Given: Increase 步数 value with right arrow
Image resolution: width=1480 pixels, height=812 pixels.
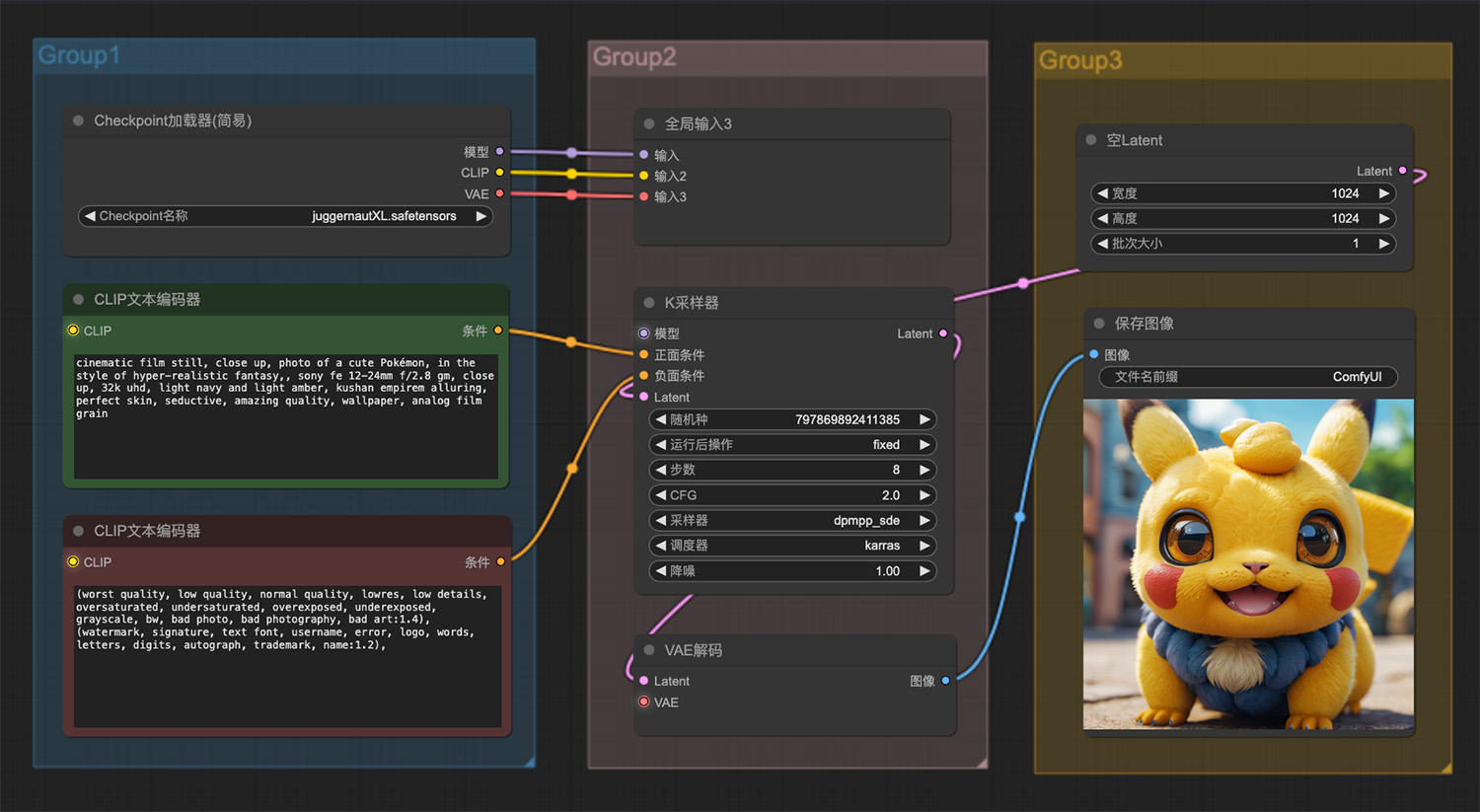Looking at the screenshot, I should 925,470.
